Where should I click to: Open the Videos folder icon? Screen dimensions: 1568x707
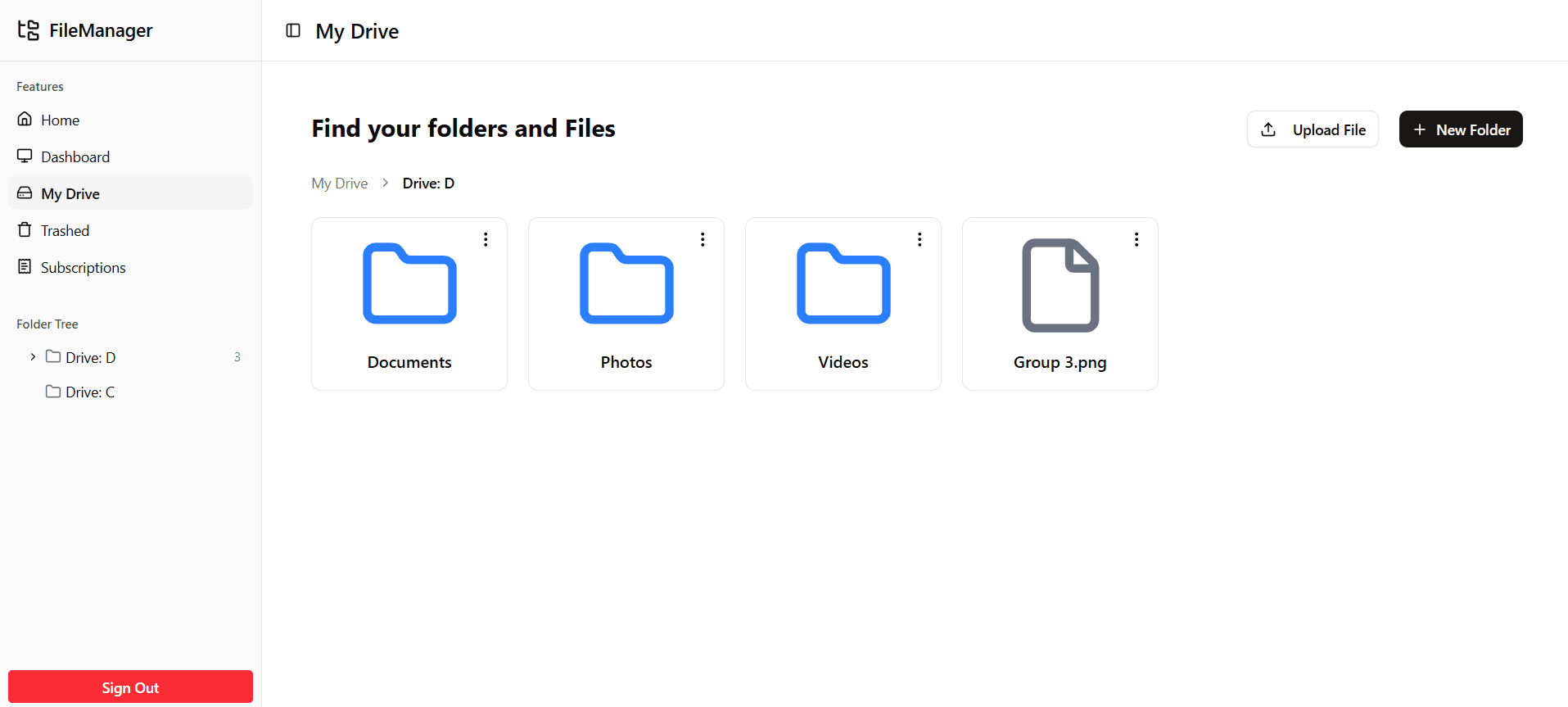(843, 283)
